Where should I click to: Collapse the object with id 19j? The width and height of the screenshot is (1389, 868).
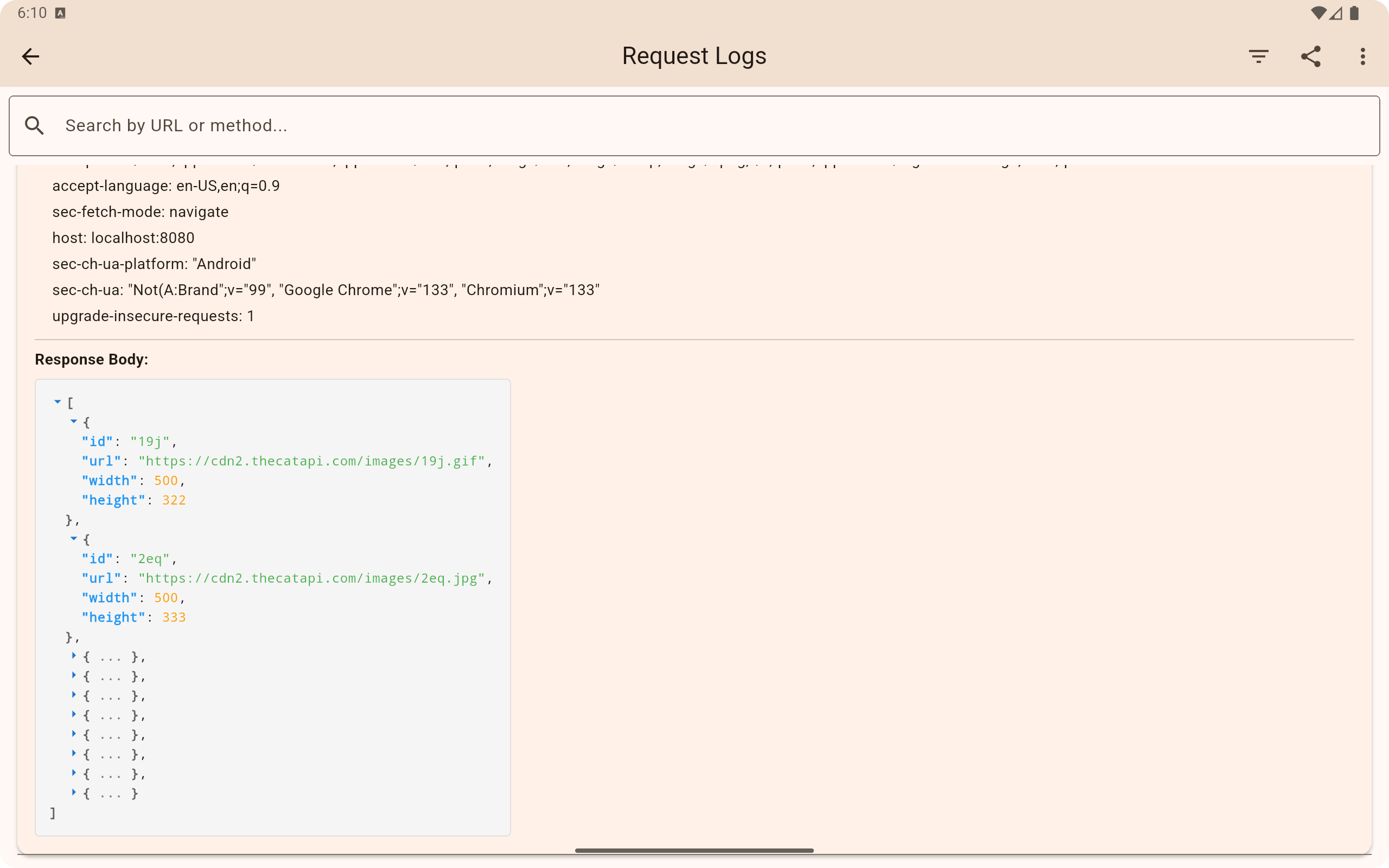point(73,422)
